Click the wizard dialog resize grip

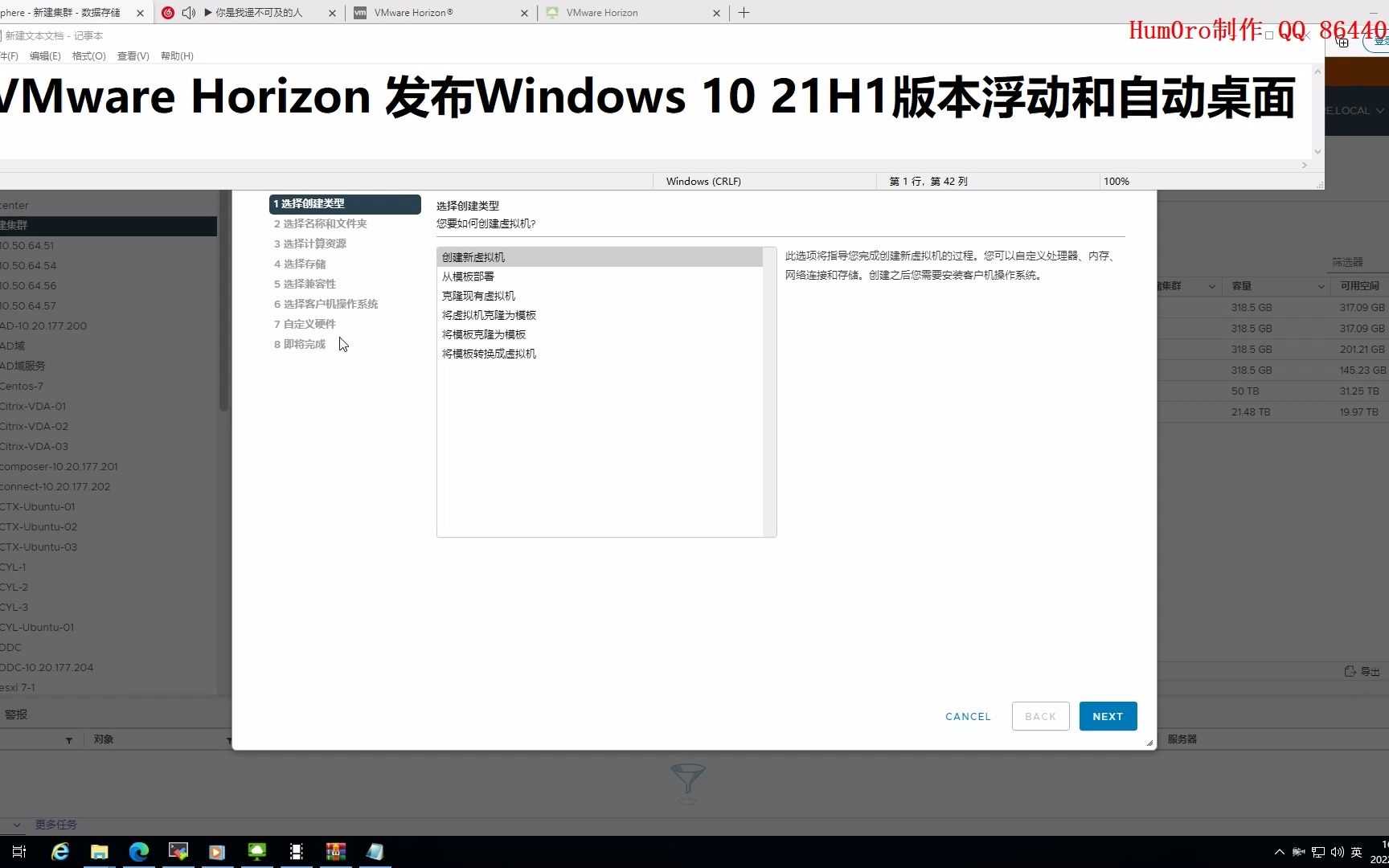[1150, 743]
